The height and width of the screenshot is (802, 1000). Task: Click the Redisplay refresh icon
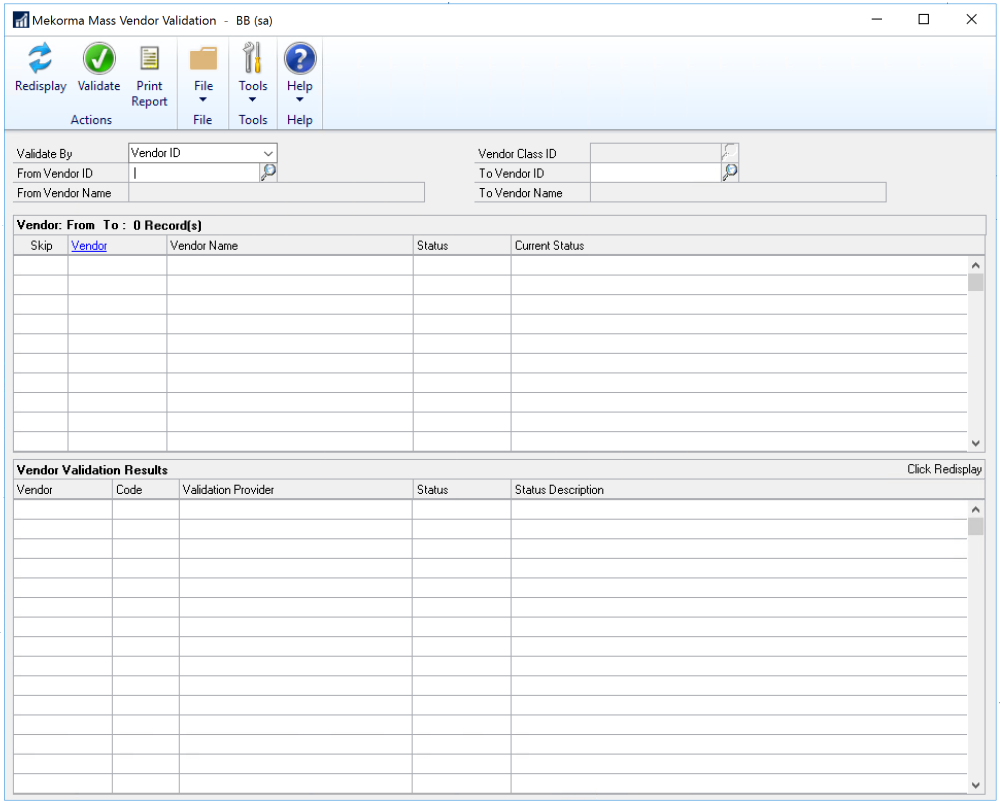point(40,59)
